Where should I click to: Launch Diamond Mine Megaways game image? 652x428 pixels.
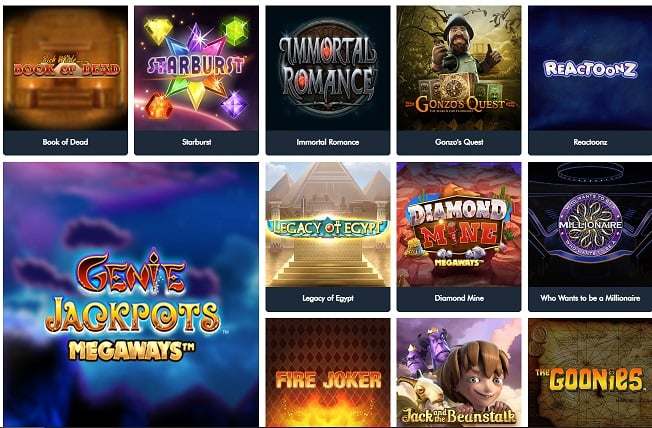pos(459,225)
